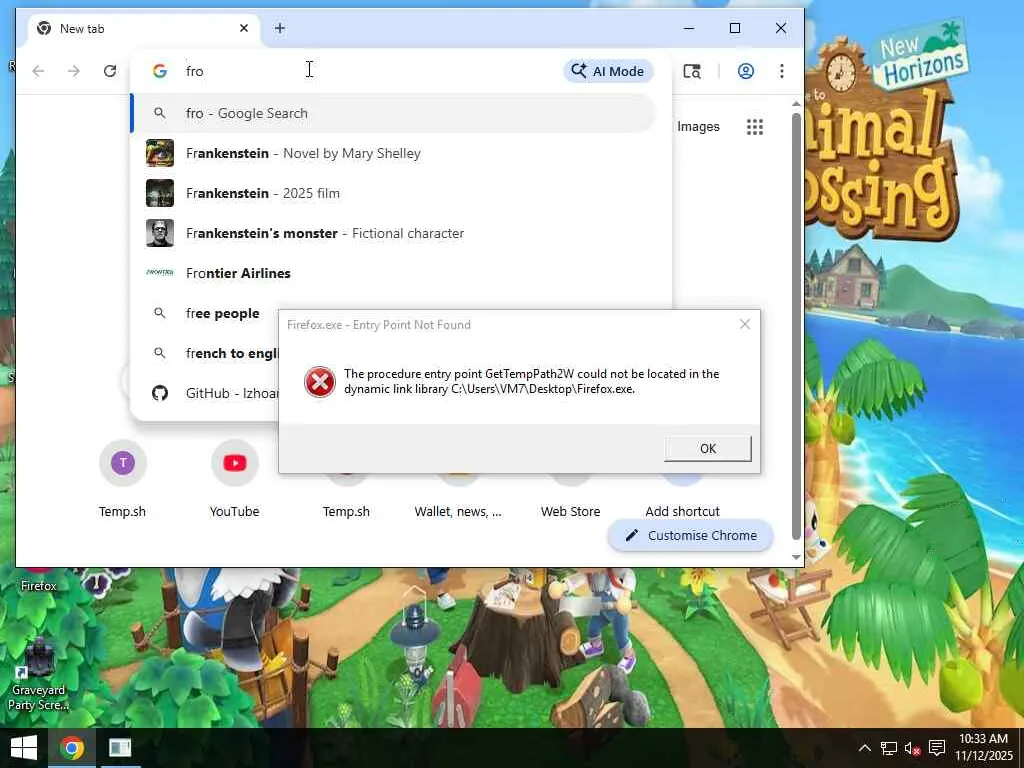Close the New tab tab
1024x768 pixels.
tap(244, 28)
